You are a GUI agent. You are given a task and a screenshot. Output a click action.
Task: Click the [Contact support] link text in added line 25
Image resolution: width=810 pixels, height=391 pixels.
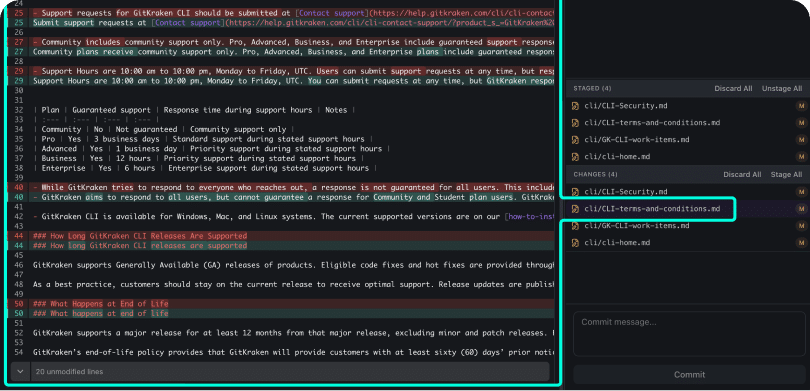coord(188,23)
